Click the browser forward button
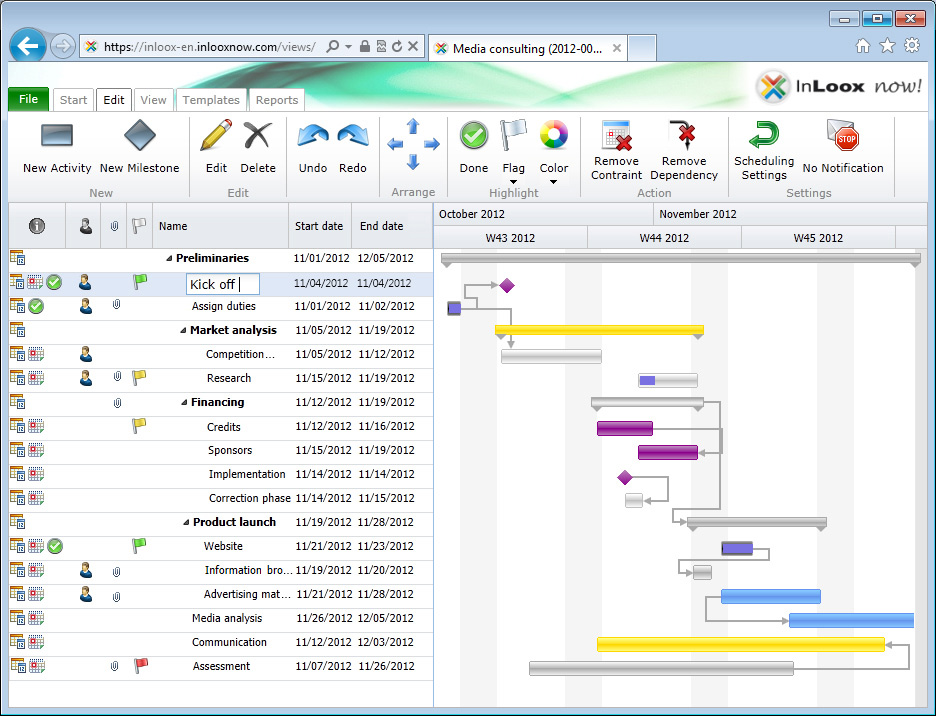Image resolution: width=936 pixels, height=716 pixels. point(62,46)
